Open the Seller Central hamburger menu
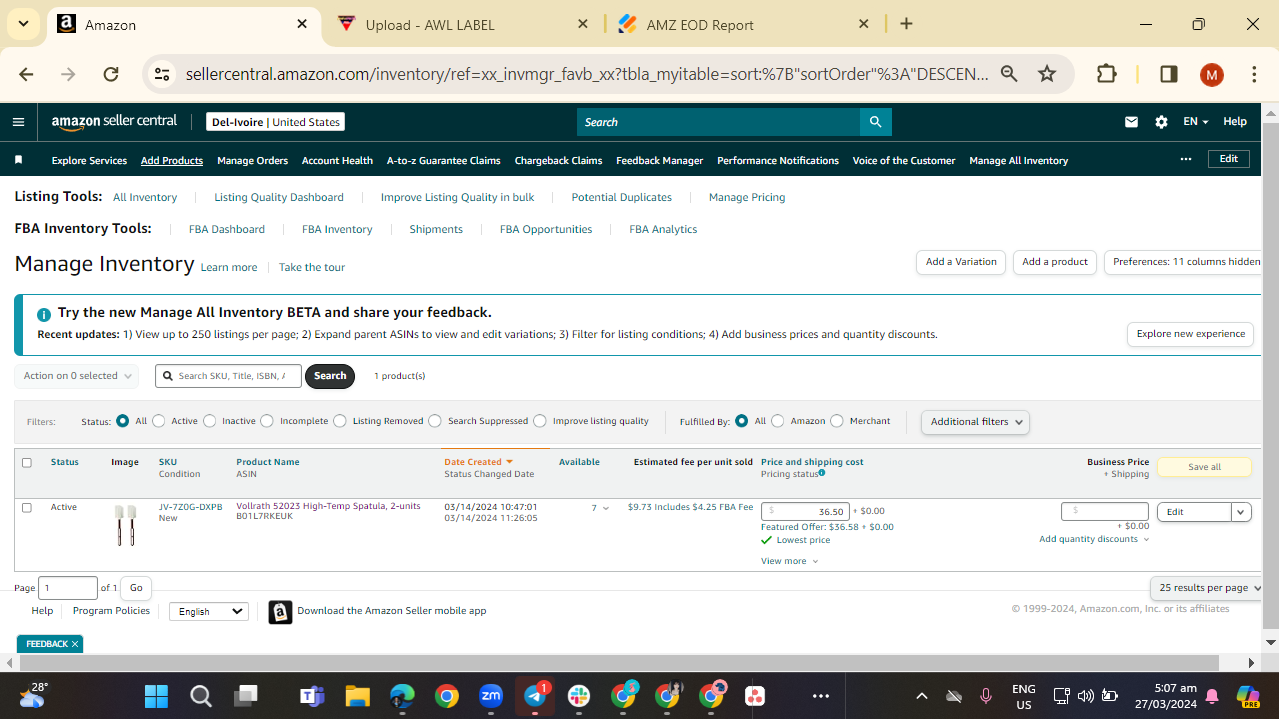Viewport: 1279px width, 719px height. pyautogui.click(x=18, y=122)
